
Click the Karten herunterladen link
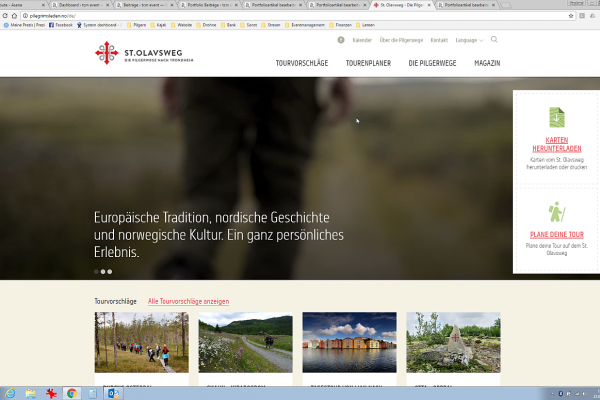[x=557, y=144]
